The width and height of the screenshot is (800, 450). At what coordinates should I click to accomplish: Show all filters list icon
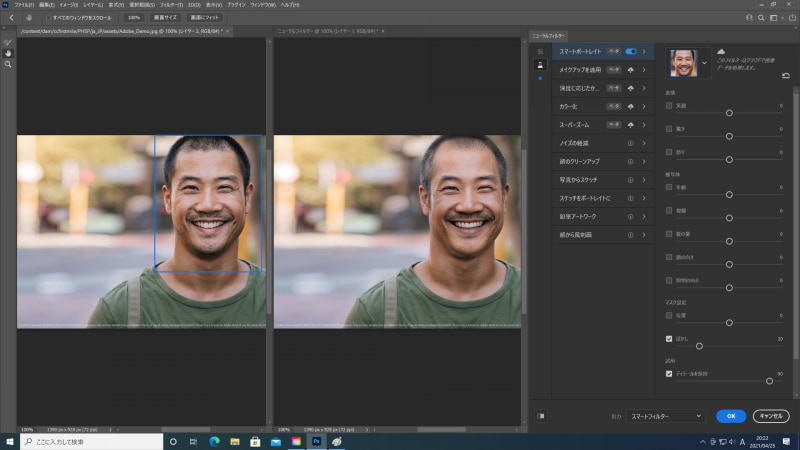tap(540, 52)
